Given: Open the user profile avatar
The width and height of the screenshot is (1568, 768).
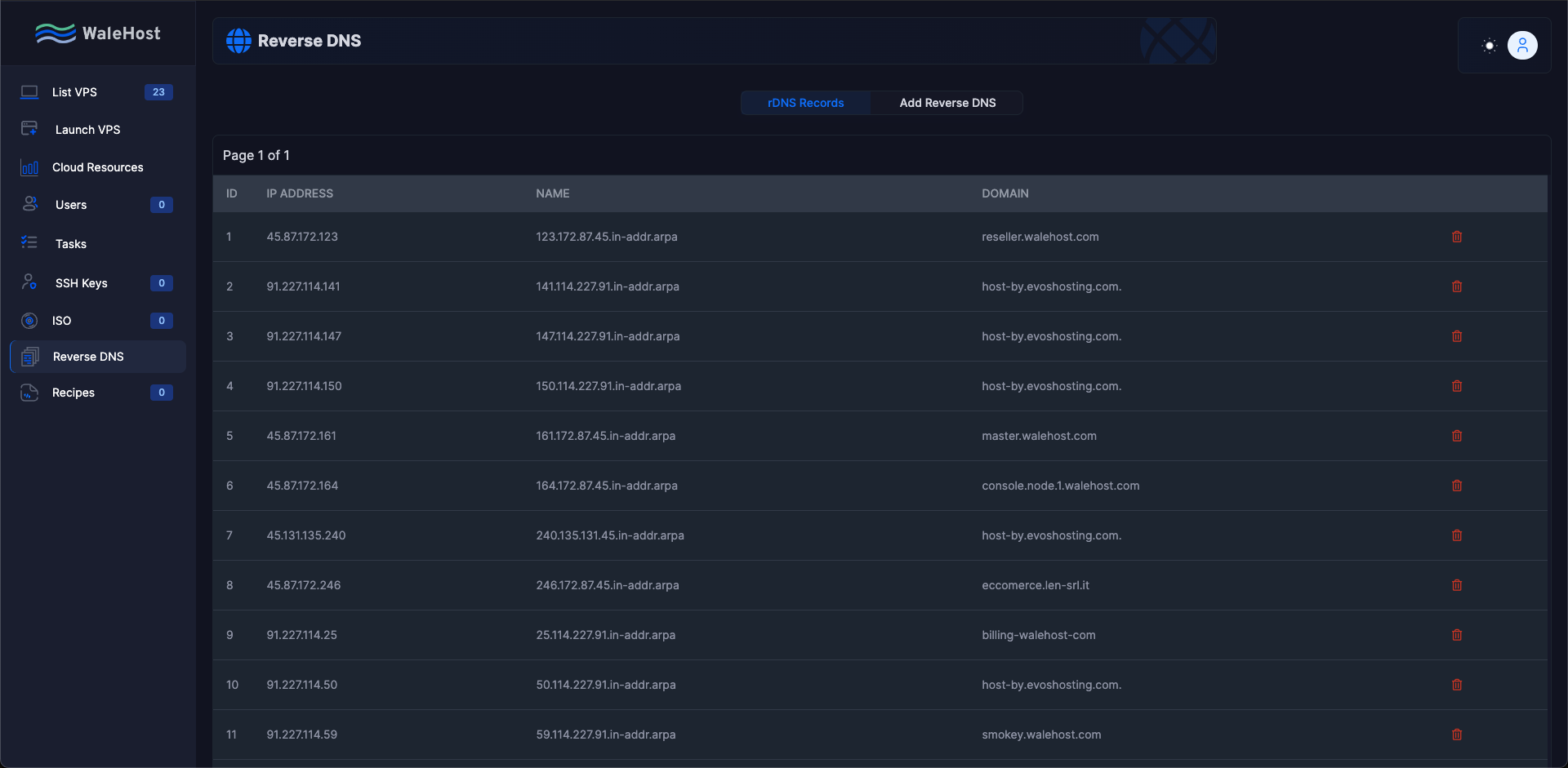Looking at the screenshot, I should (1522, 46).
